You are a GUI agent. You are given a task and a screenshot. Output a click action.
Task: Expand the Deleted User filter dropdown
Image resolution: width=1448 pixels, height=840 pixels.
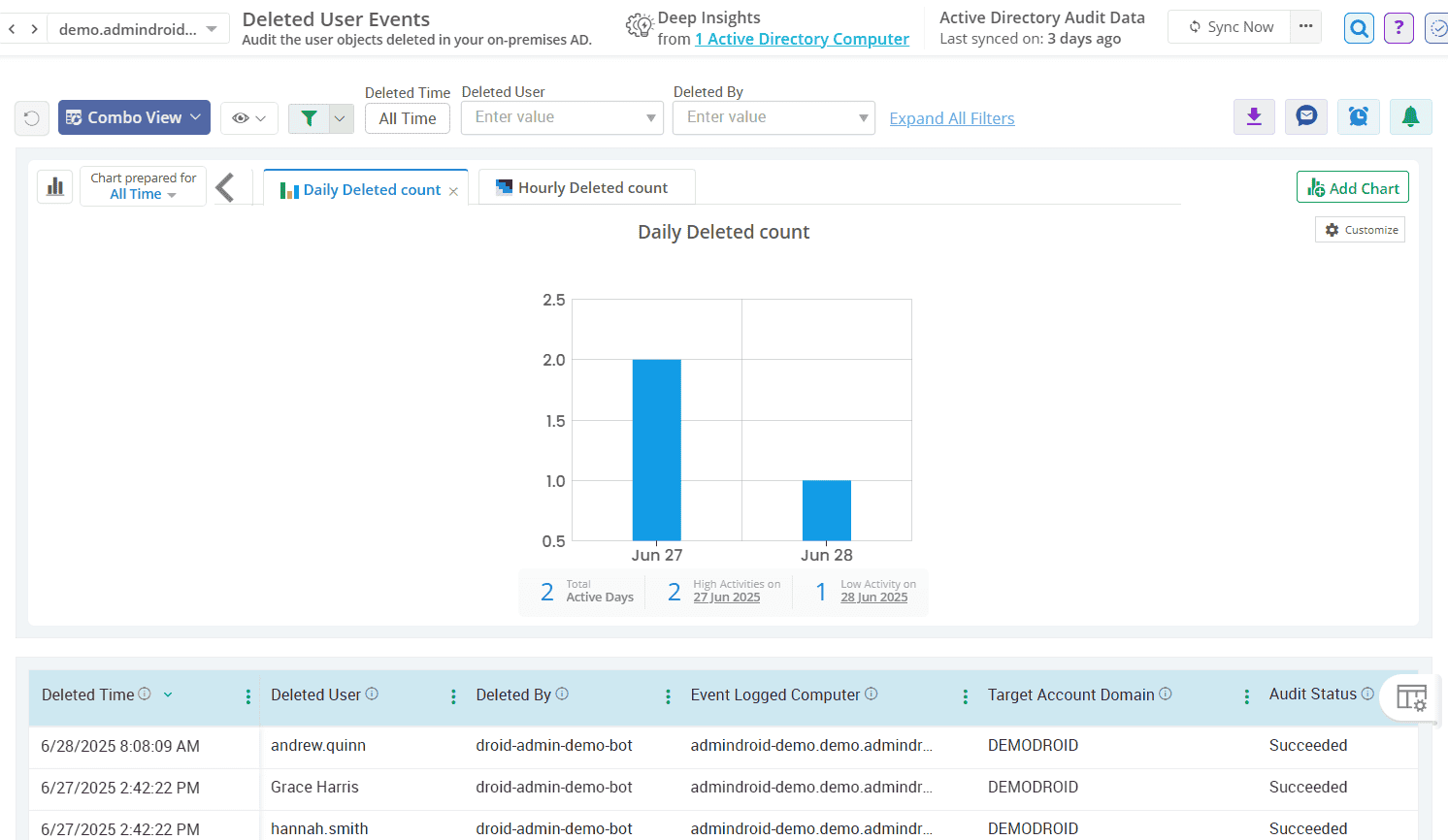(650, 116)
